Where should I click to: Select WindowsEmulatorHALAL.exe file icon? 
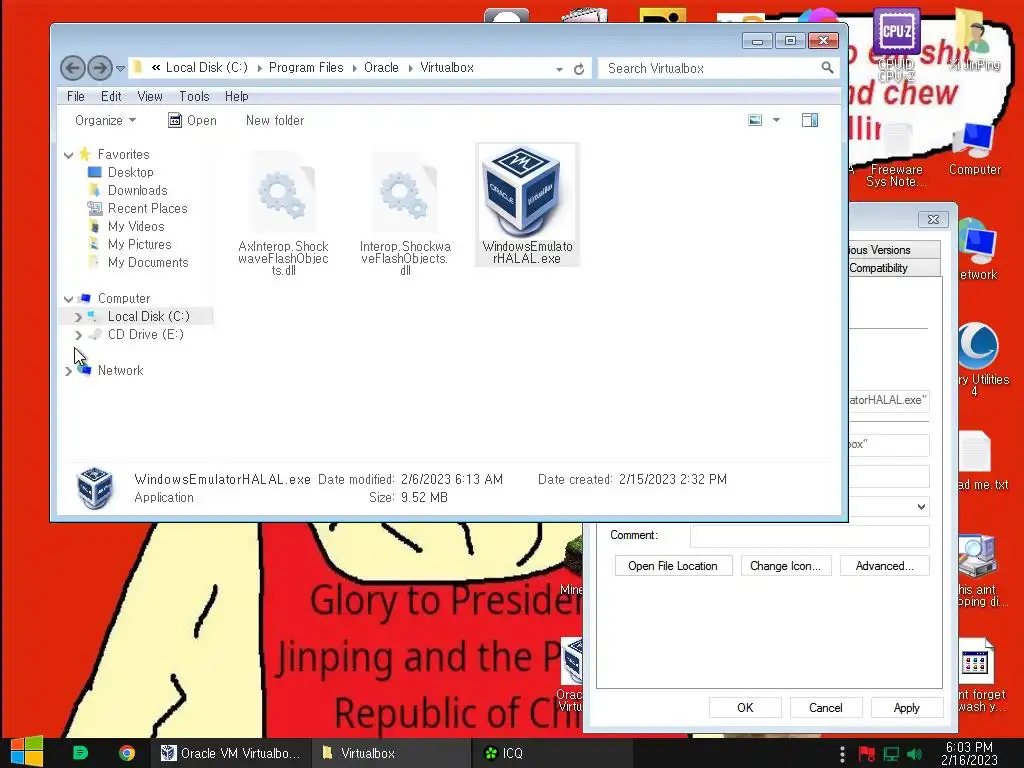[x=527, y=204]
